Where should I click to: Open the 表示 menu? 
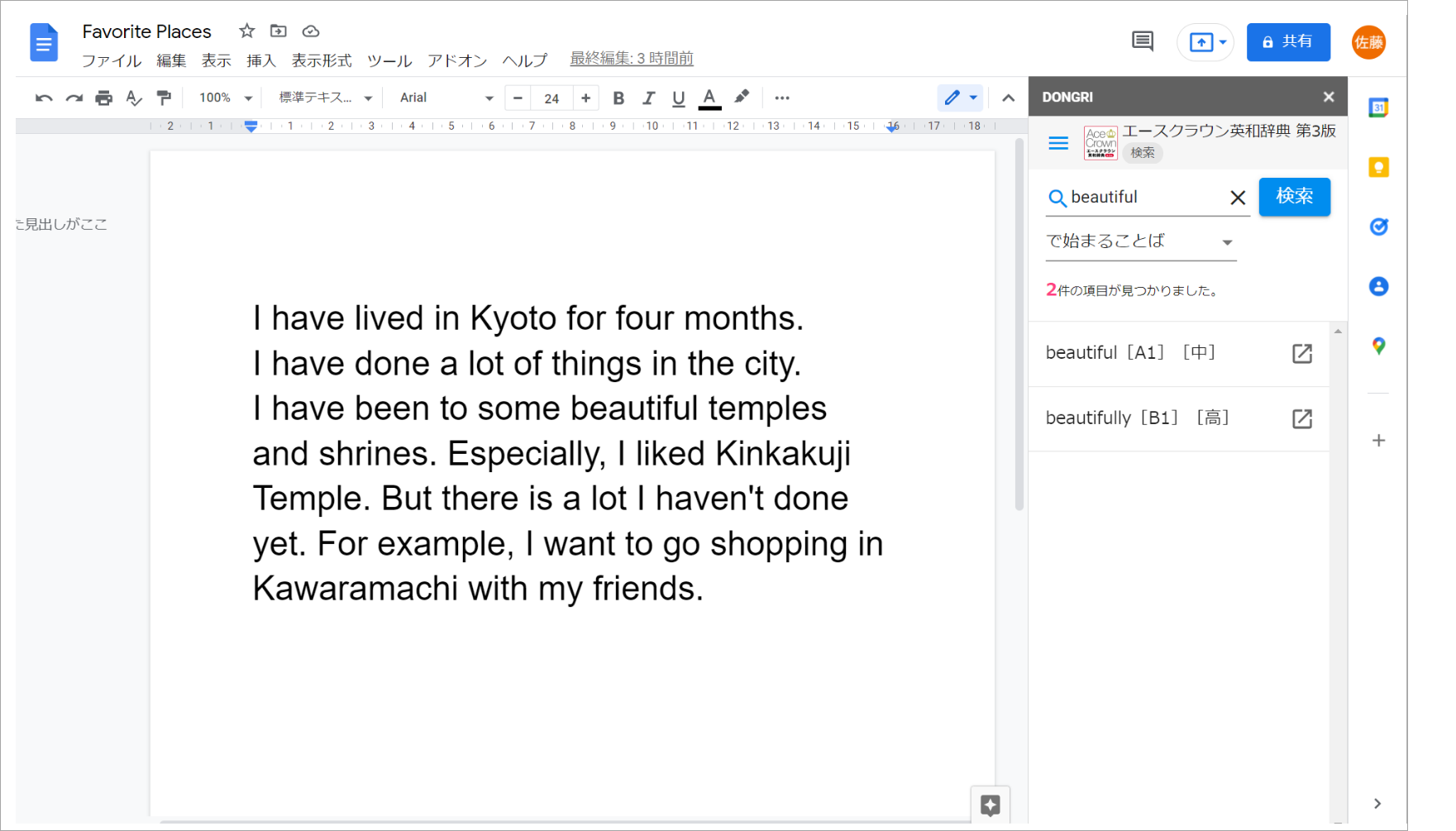click(x=216, y=60)
